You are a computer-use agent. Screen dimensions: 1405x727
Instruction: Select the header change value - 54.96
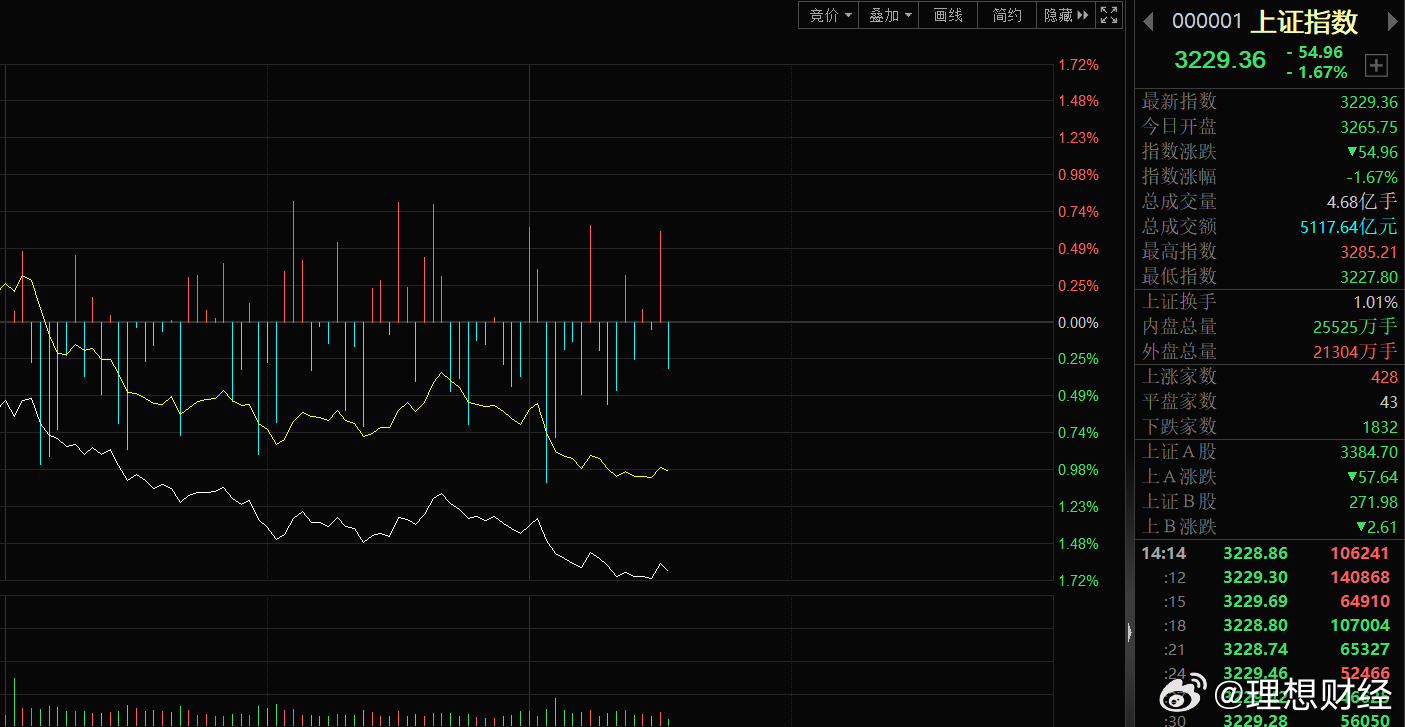point(1315,52)
